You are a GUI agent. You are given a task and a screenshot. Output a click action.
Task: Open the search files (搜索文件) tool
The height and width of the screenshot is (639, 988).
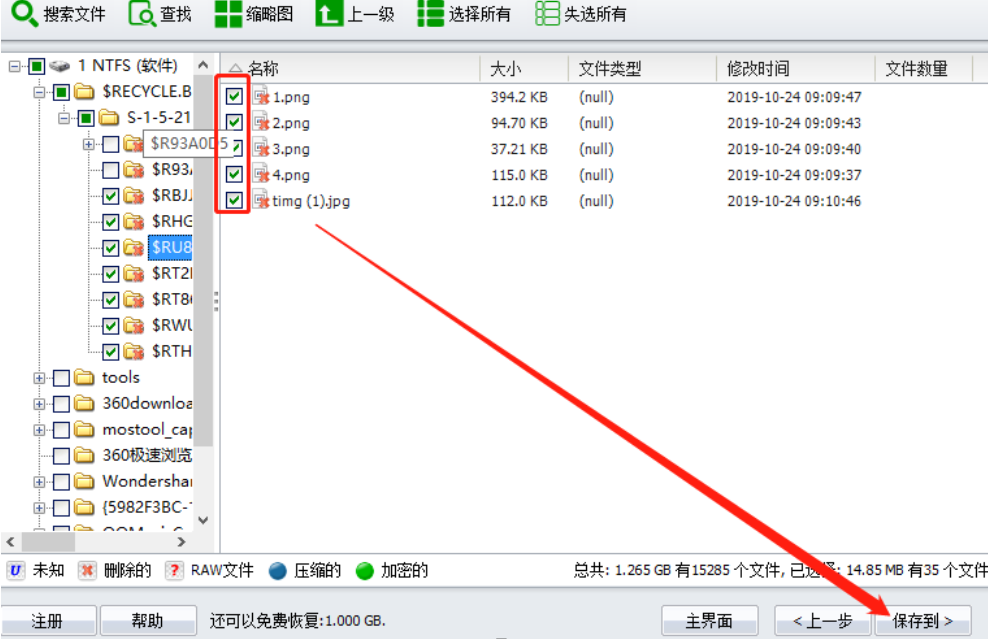click(58, 13)
